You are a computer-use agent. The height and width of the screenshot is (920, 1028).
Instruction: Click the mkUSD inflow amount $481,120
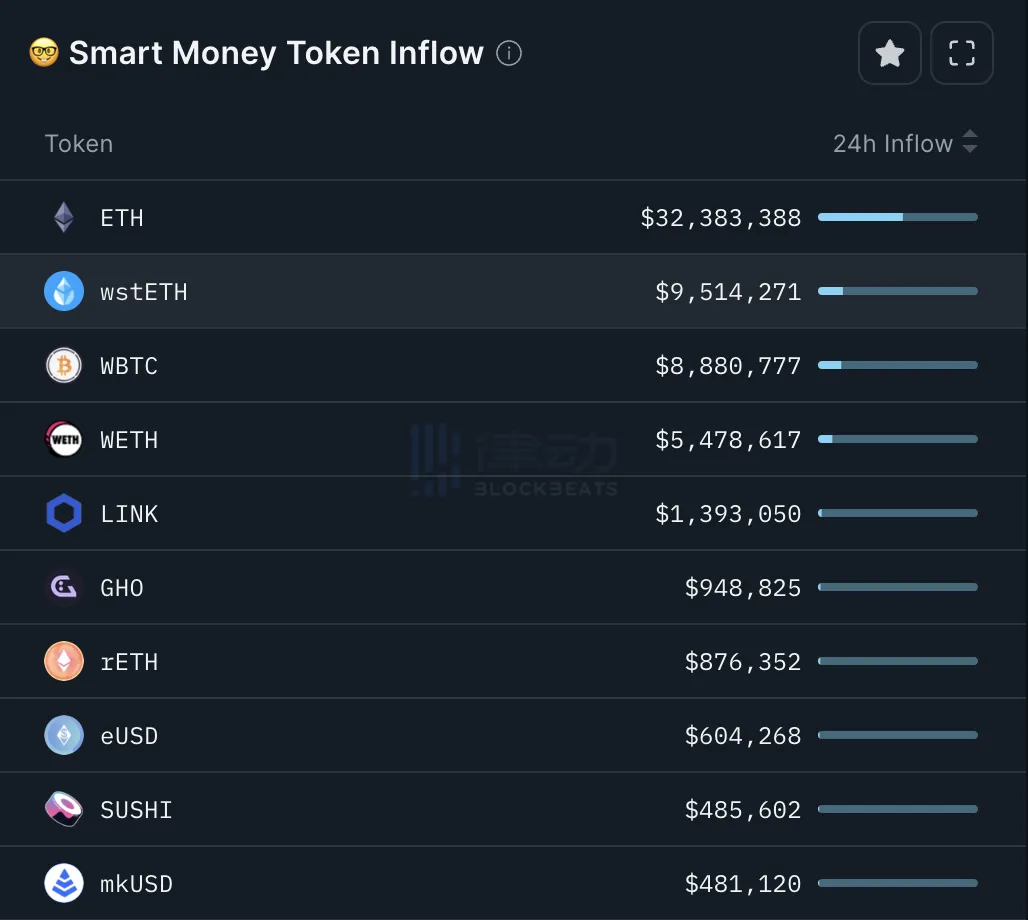743,883
